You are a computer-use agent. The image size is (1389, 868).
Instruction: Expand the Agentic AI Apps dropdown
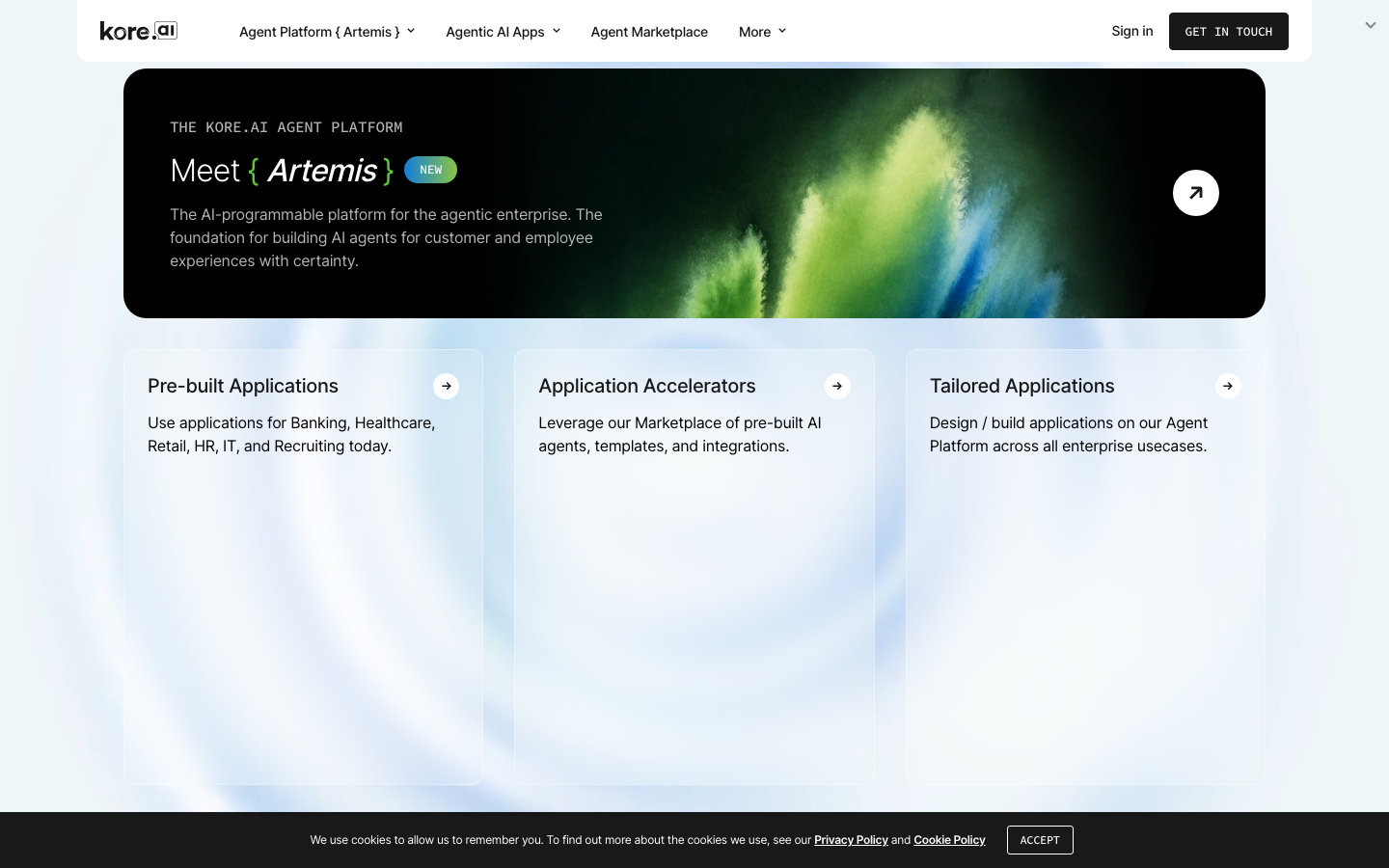pyautogui.click(x=503, y=32)
